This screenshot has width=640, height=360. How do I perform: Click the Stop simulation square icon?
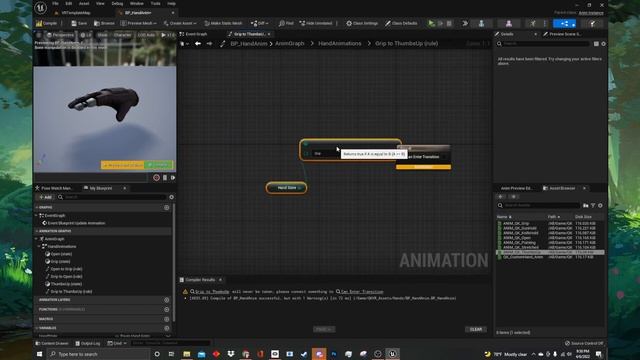tap(449, 24)
